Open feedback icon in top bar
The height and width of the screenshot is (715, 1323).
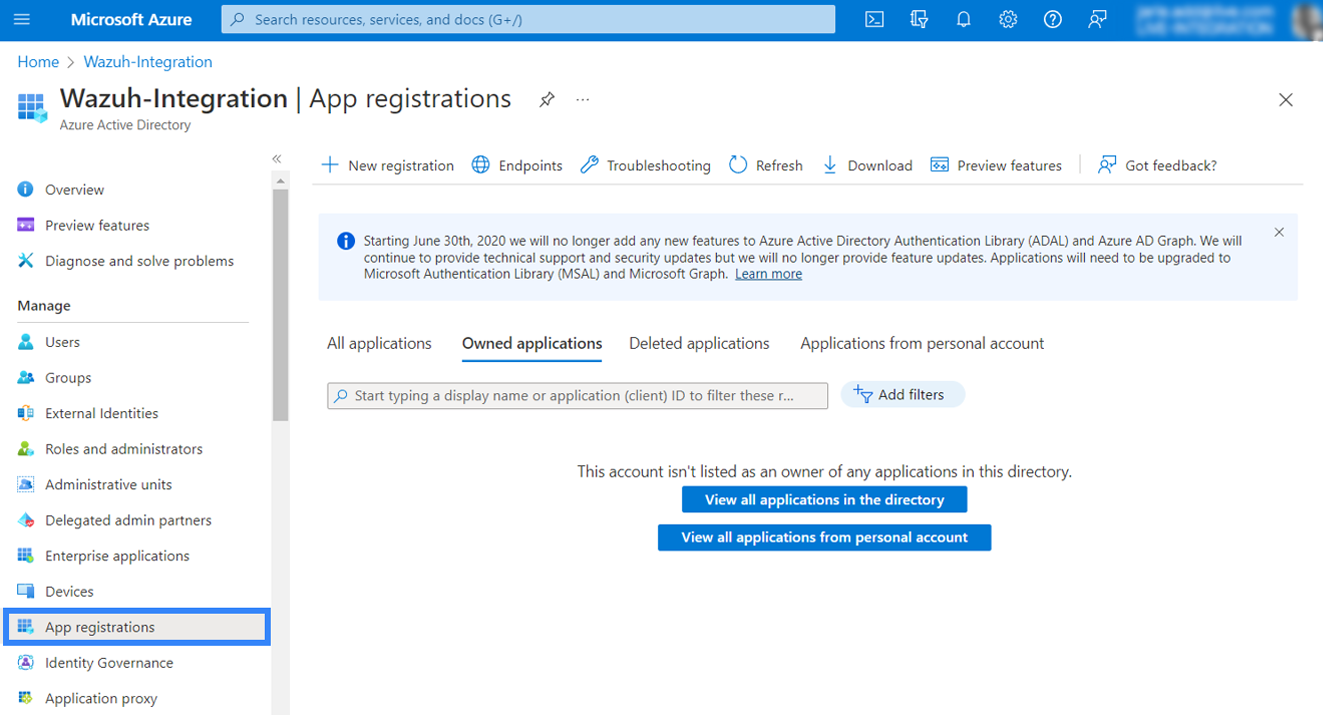coord(1097,20)
